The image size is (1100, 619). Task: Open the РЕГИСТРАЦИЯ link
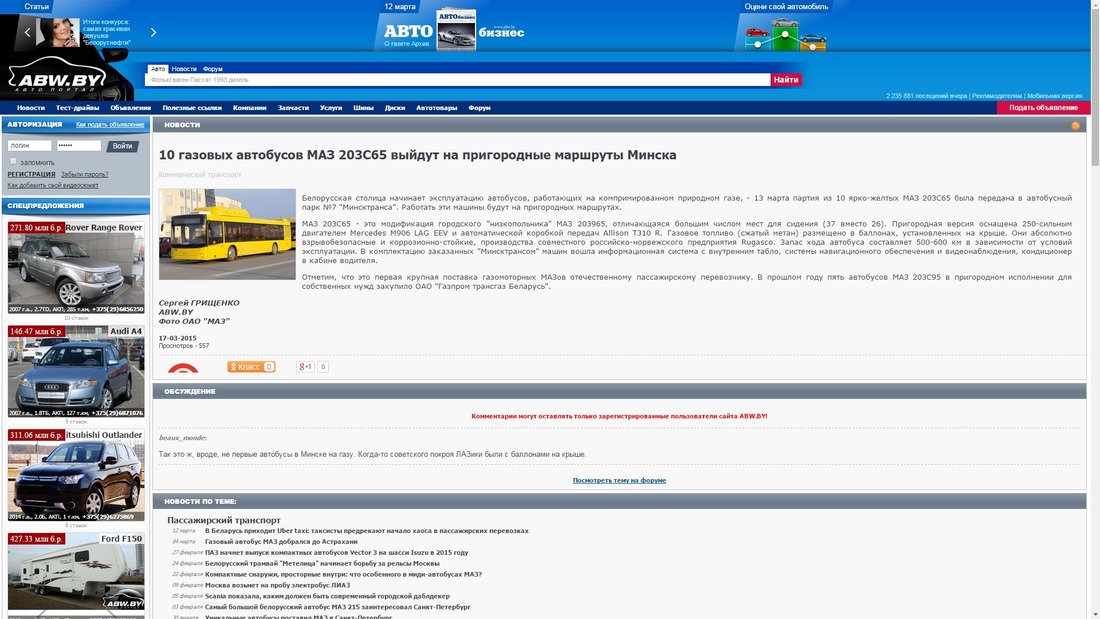pyautogui.click(x=32, y=174)
